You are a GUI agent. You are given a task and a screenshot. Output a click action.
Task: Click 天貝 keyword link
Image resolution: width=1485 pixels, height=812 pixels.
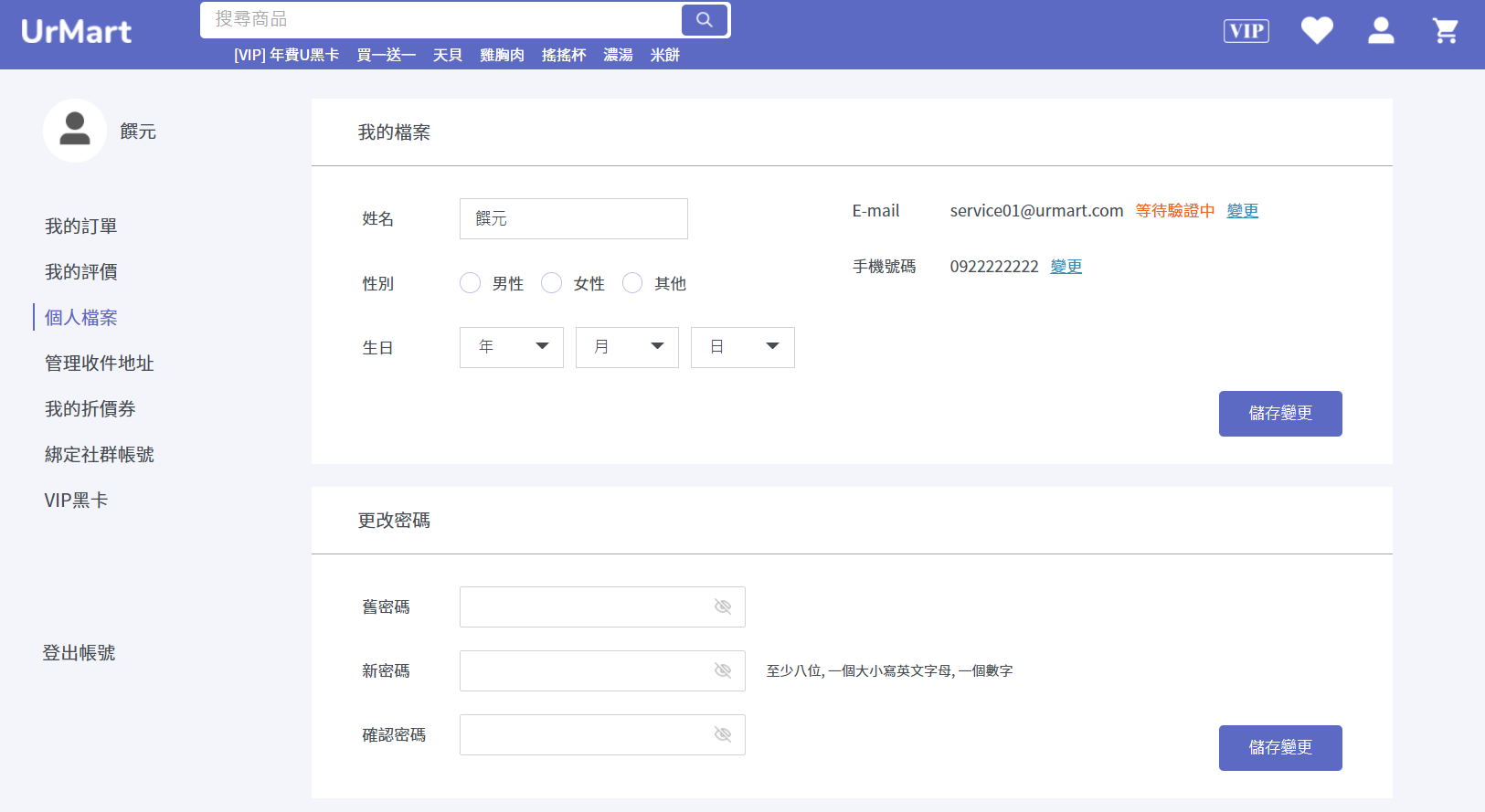[448, 55]
